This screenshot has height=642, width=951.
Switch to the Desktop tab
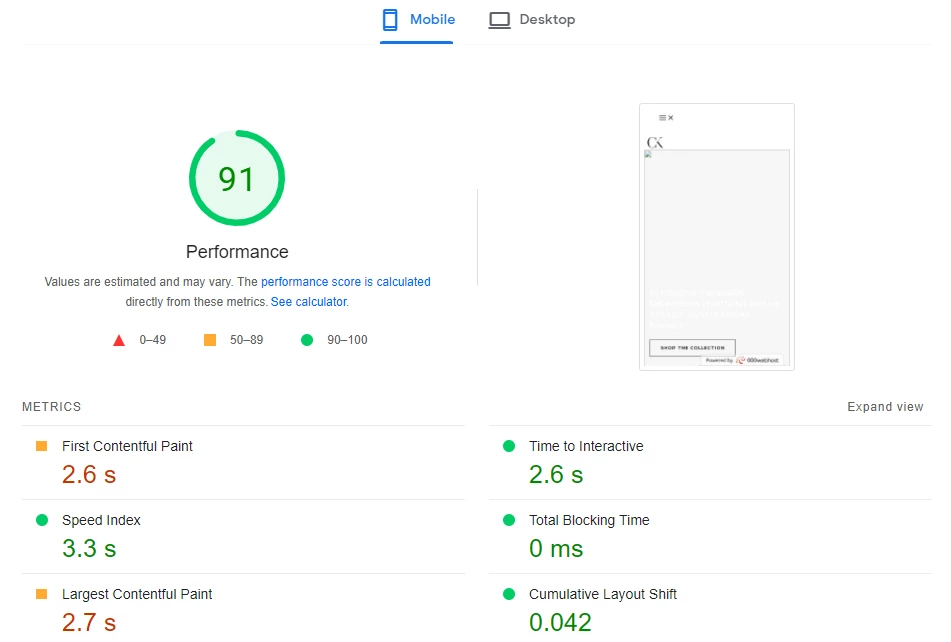(x=532, y=20)
